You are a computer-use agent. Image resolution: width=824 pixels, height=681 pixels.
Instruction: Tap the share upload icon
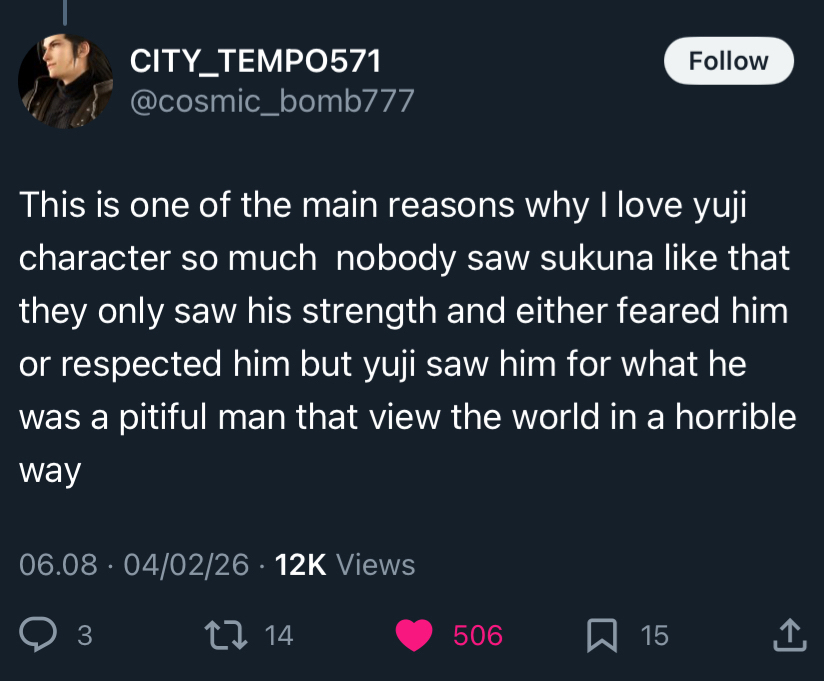click(789, 634)
